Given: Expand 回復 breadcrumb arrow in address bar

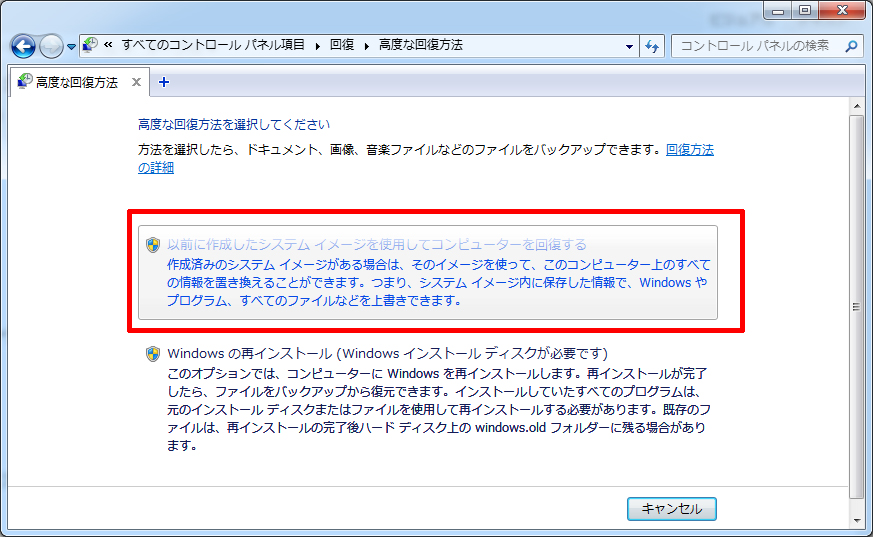Looking at the screenshot, I should 367,46.
